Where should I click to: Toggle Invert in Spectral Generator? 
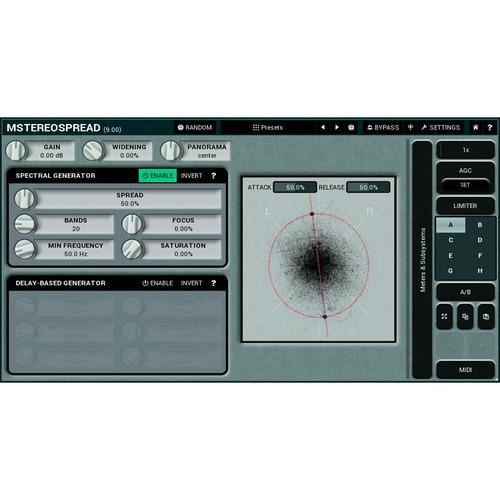coord(191,175)
